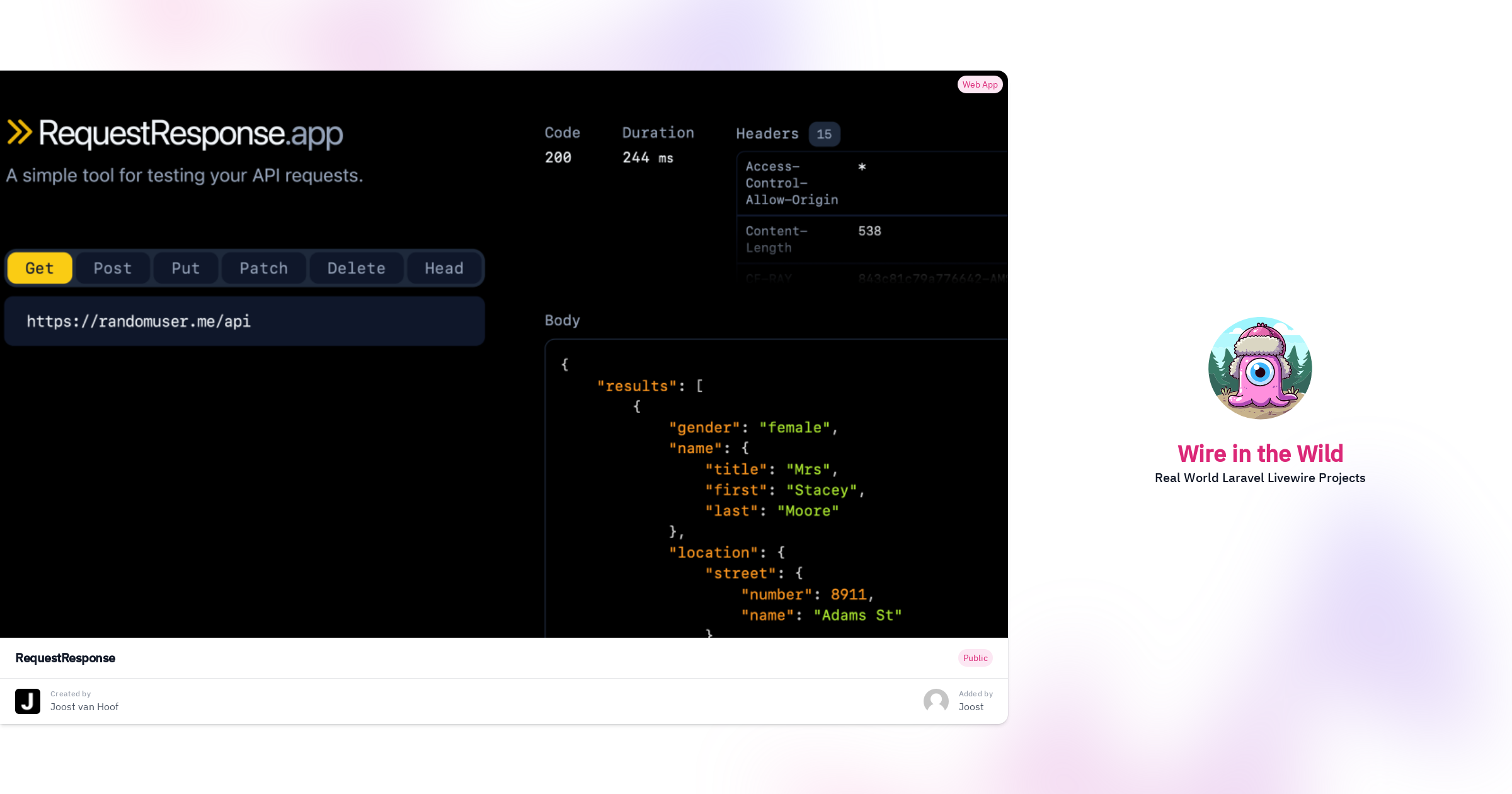The height and width of the screenshot is (794, 1512).
Task: Select the Delete method tab
Action: (x=357, y=268)
